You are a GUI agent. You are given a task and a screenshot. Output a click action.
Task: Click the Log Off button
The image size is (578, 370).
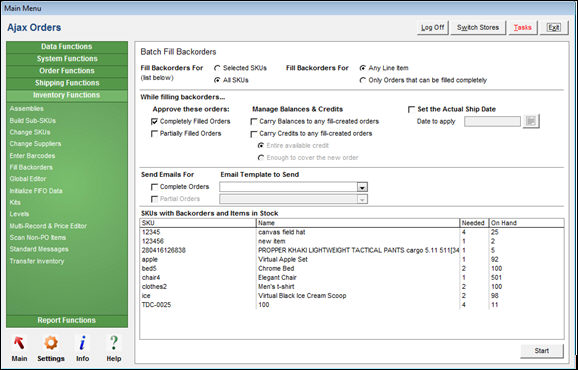[x=432, y=28]
